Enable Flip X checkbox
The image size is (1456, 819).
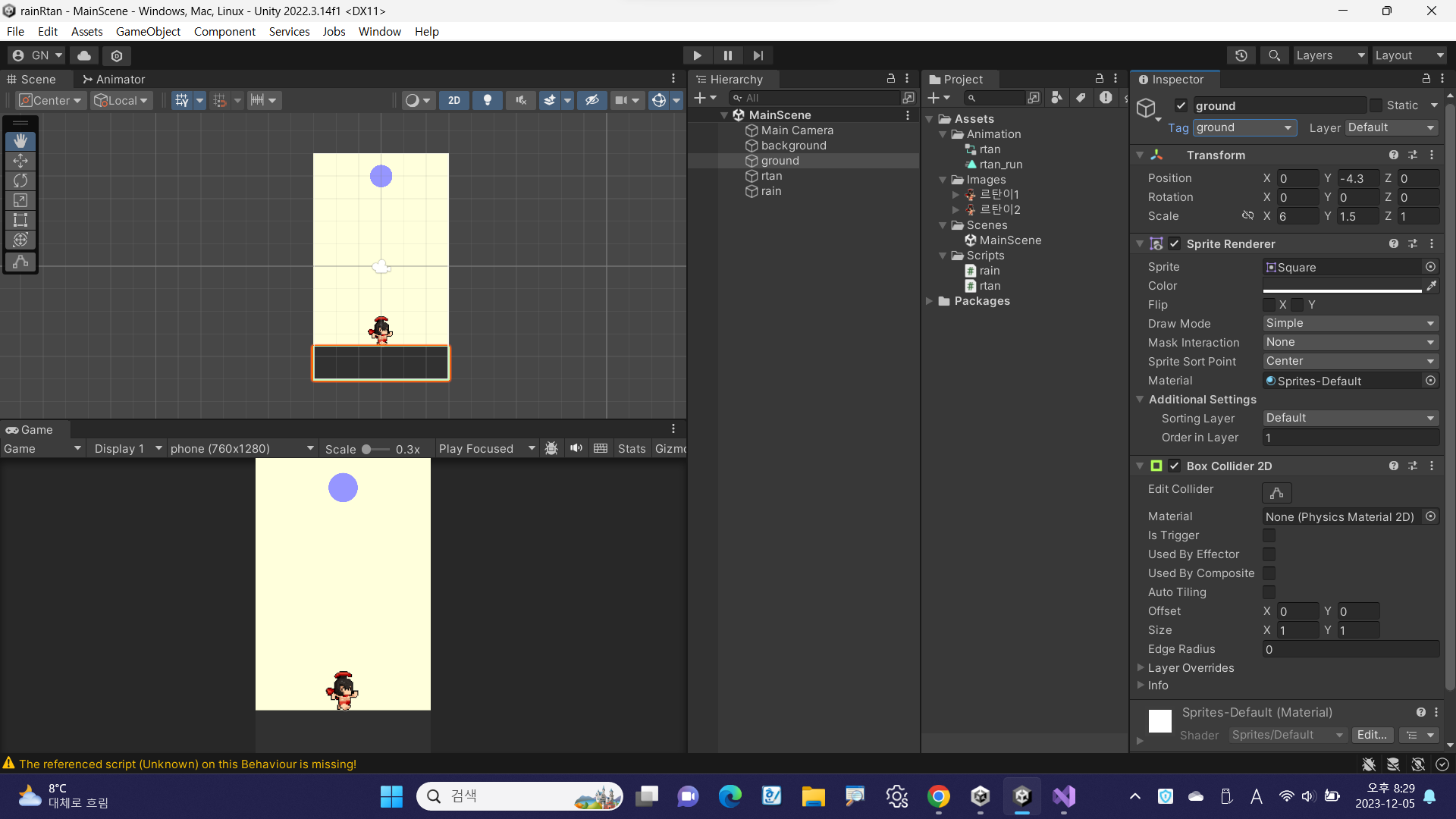(1269, 305)
